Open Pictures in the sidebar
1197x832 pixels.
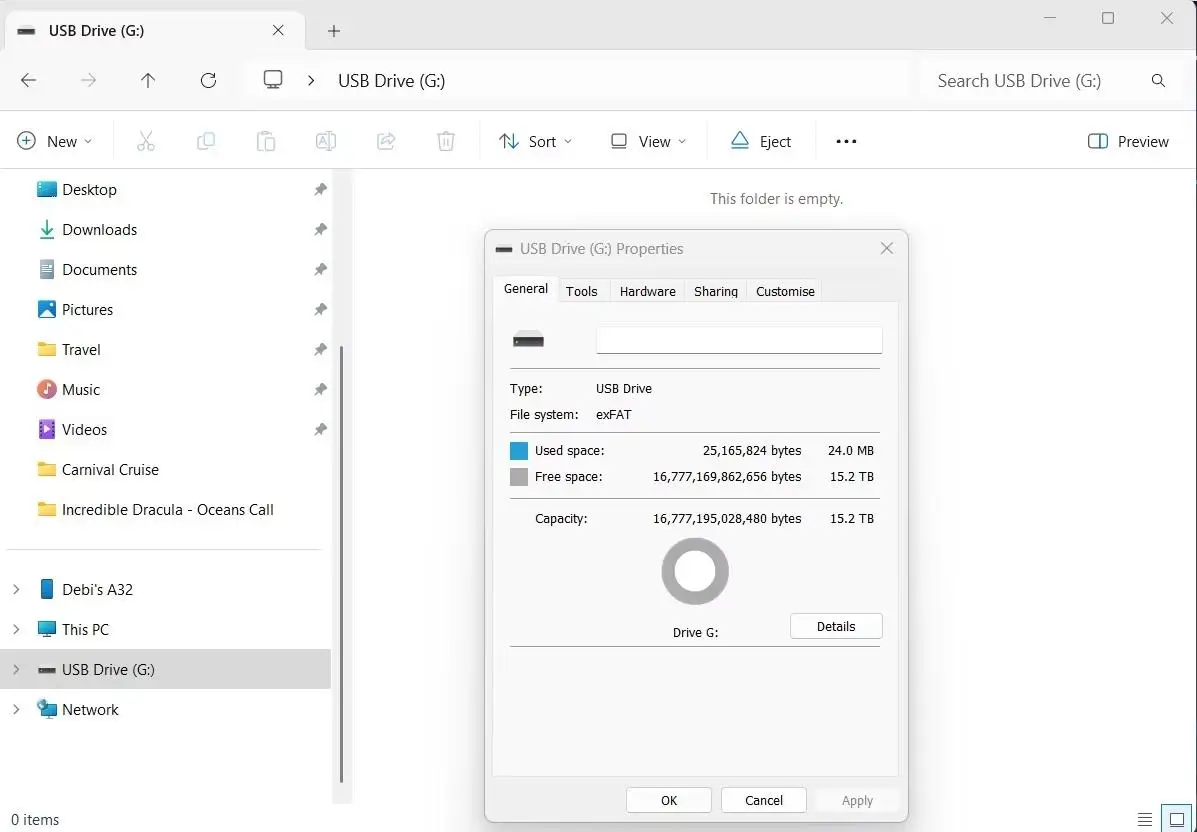click(x=75, y=309)
